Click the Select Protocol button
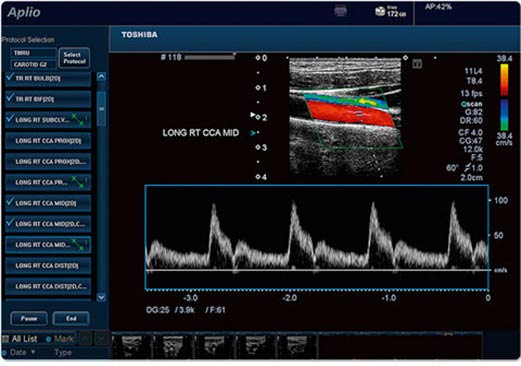This screenshot has width=521, height=366. point(74,58)
